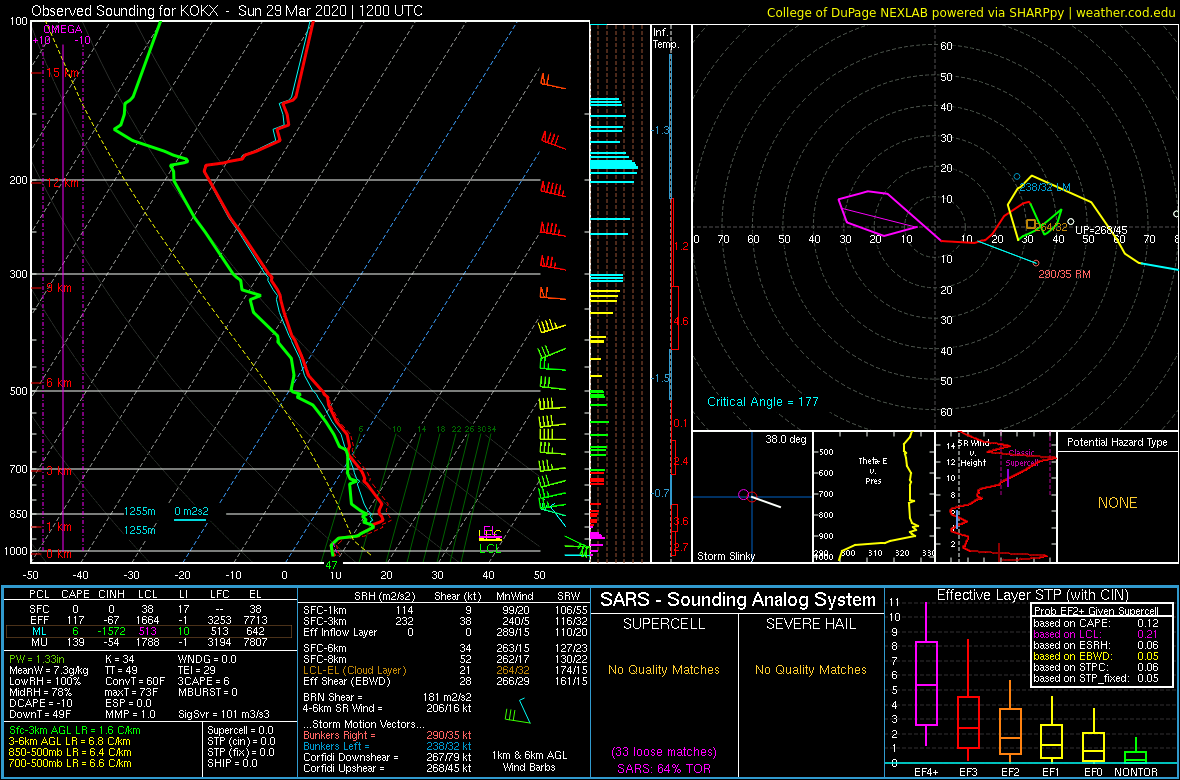Click the NONE hazard type value
Viewport: 1180px width, 780px height.
(1117, 503)
